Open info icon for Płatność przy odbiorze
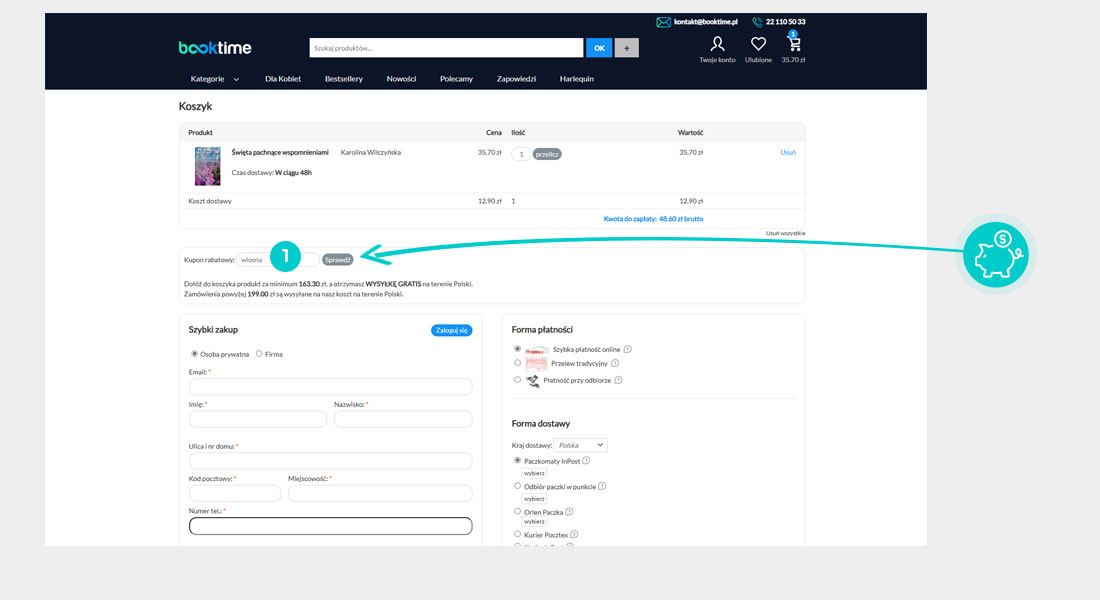This screenshot has height=600, width=1100. [x=618, y=380]
